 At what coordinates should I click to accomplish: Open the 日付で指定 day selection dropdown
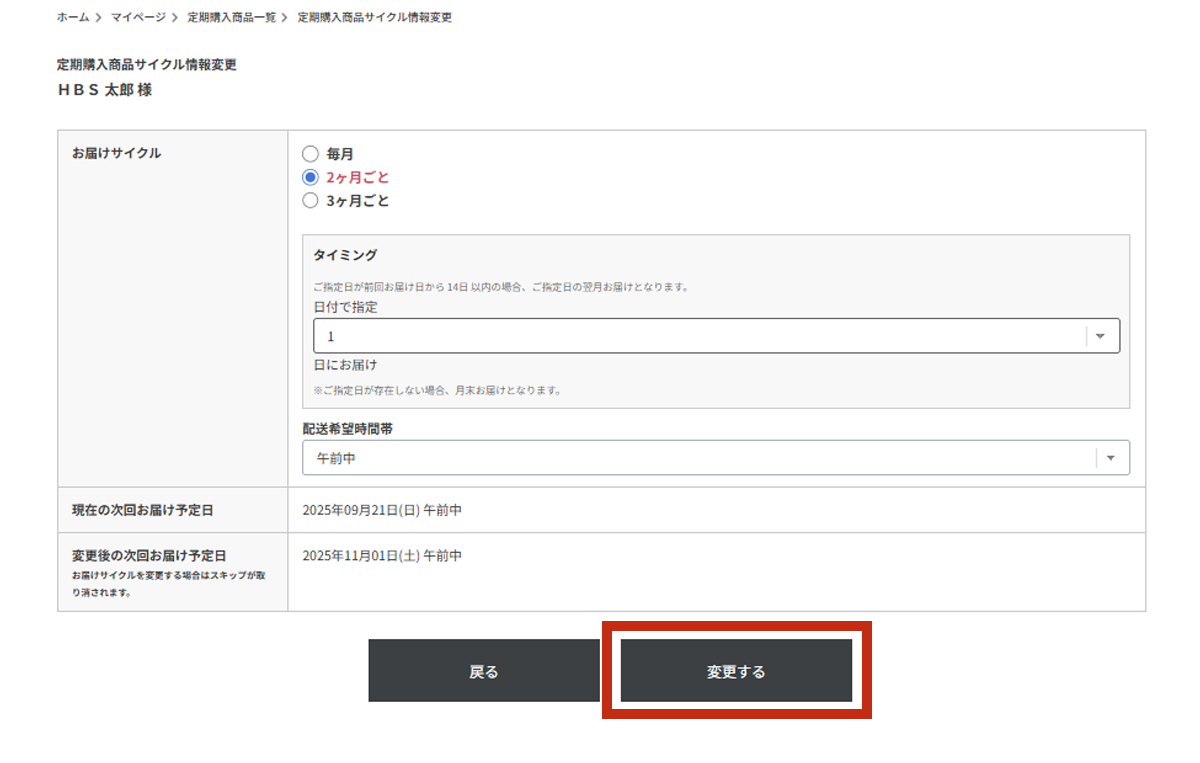pos(700,336)
